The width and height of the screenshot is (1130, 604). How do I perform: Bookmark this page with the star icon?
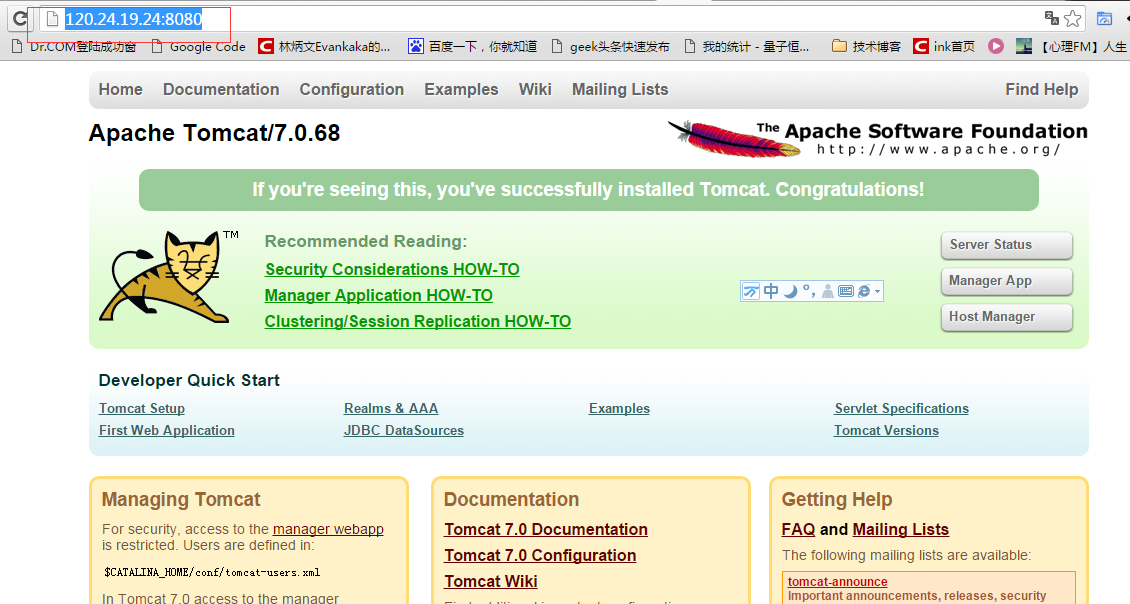tap(1073, 19)
